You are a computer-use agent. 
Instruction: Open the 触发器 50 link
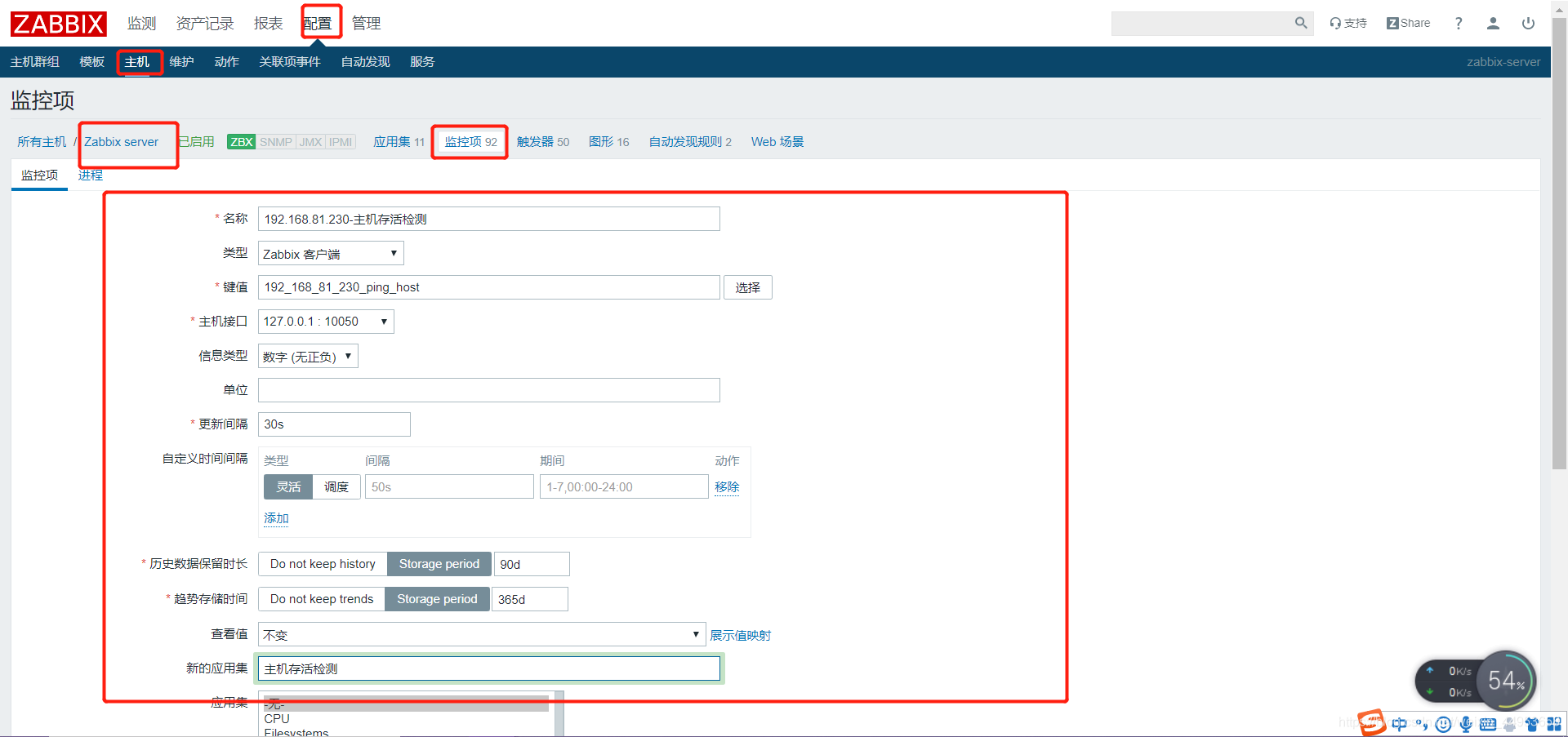point(543,142)
